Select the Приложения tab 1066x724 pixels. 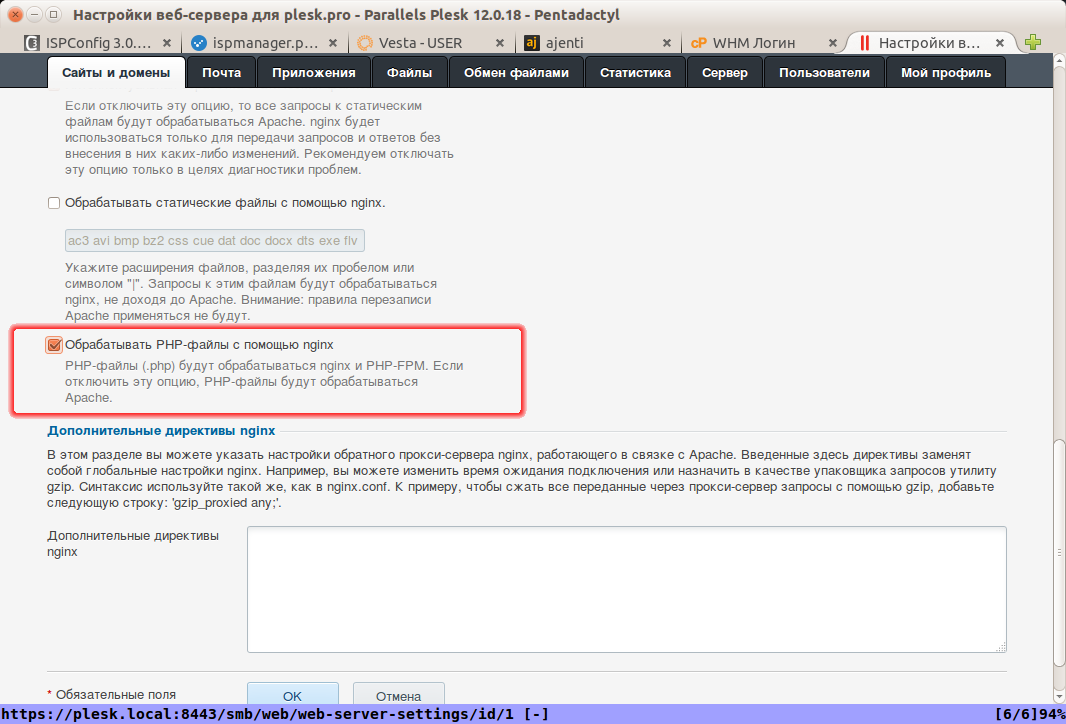(314, 71)
